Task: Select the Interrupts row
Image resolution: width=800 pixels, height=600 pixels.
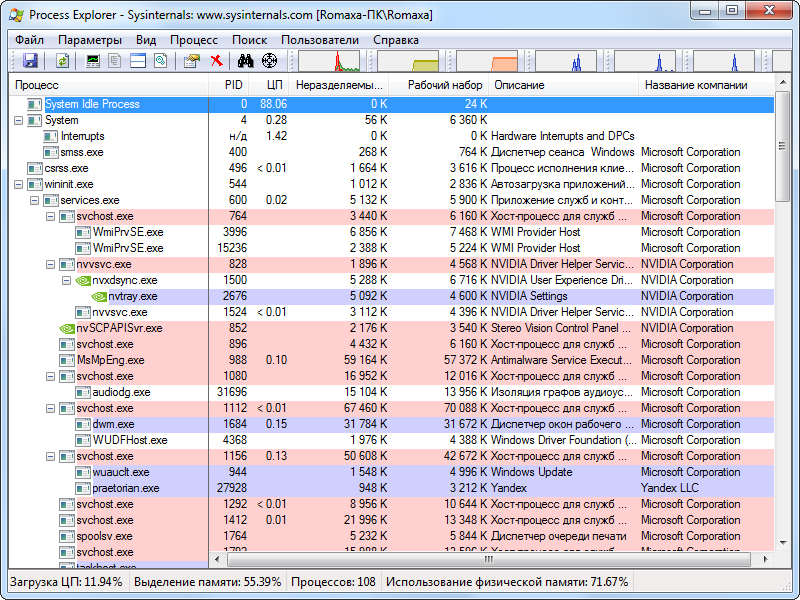Action: pos(391,137)
